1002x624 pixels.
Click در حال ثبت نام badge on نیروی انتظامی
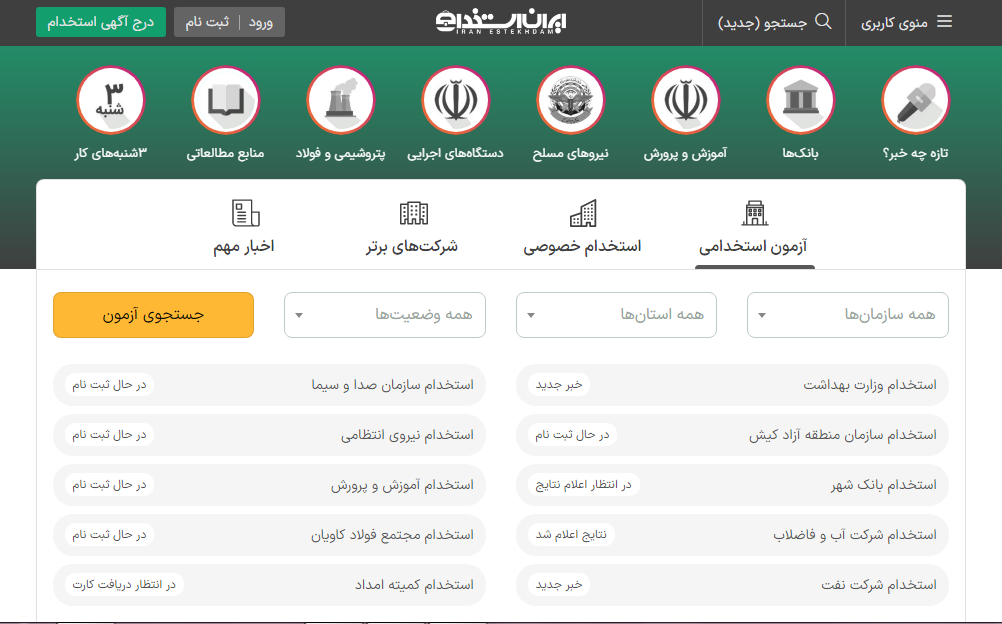109,435
